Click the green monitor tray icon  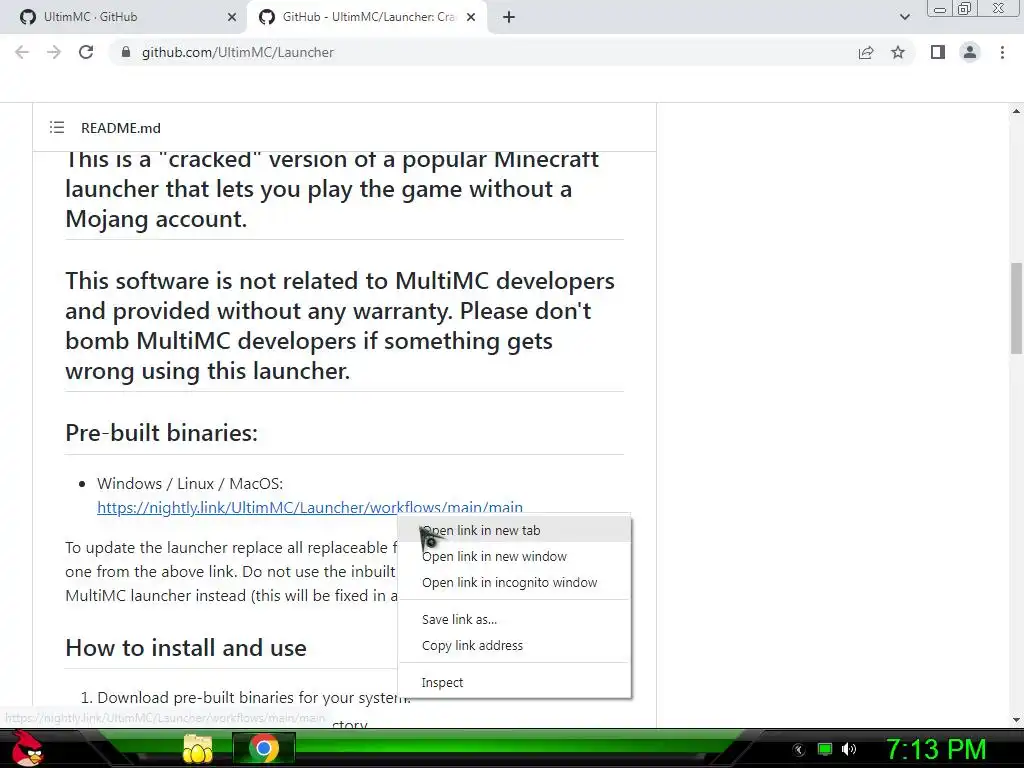(825, 749)
